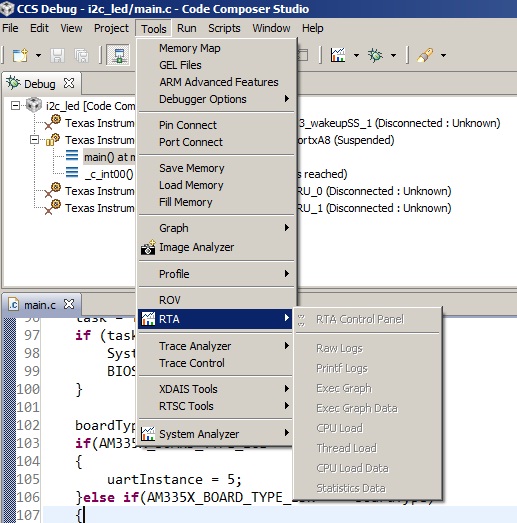The width and height of the screenshot is (517, 523).
Task: Click Printf Logs submenu item
Action: click(x=368, y=369)
